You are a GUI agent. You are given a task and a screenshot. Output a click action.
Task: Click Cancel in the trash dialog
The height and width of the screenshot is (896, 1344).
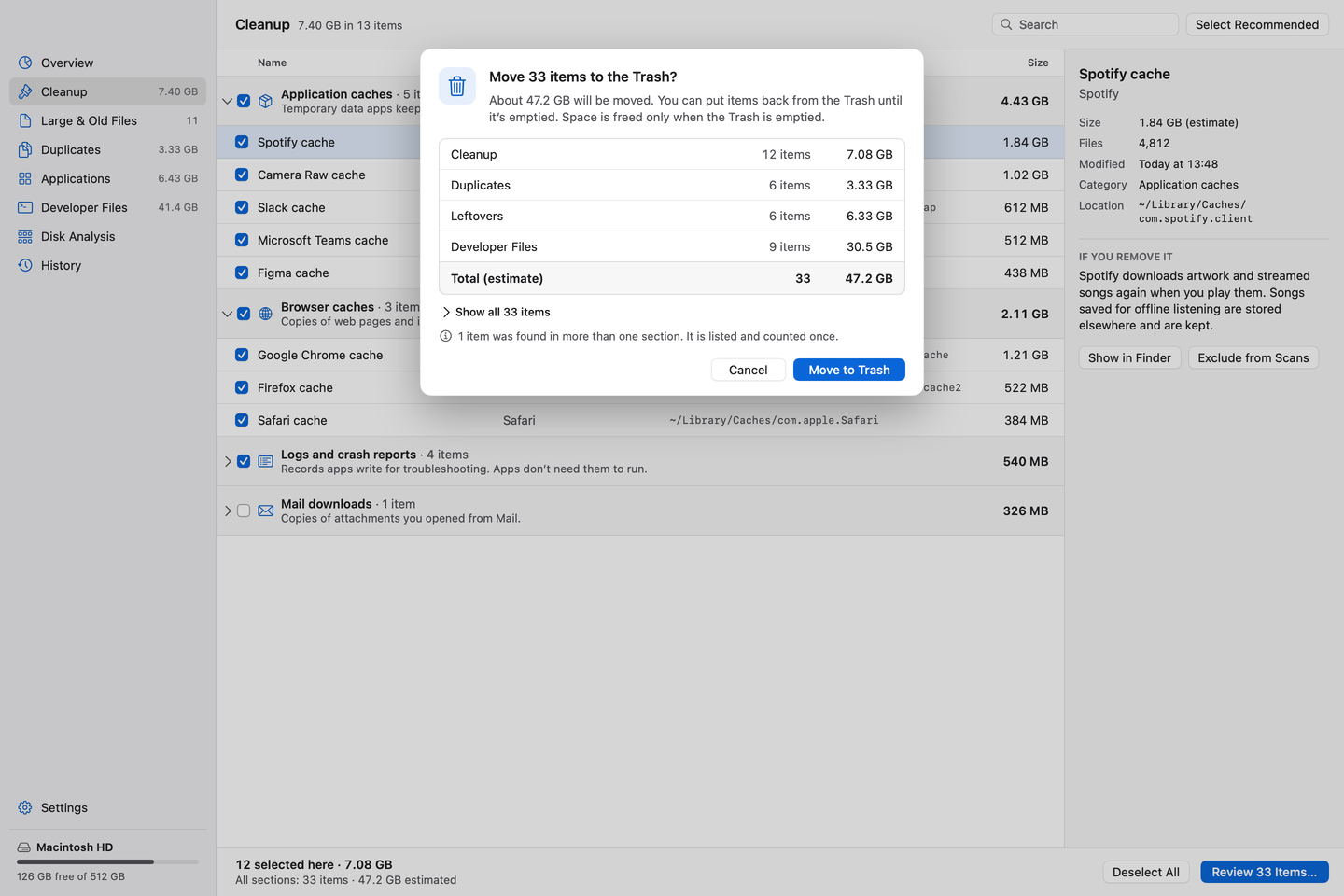point(749,370)
